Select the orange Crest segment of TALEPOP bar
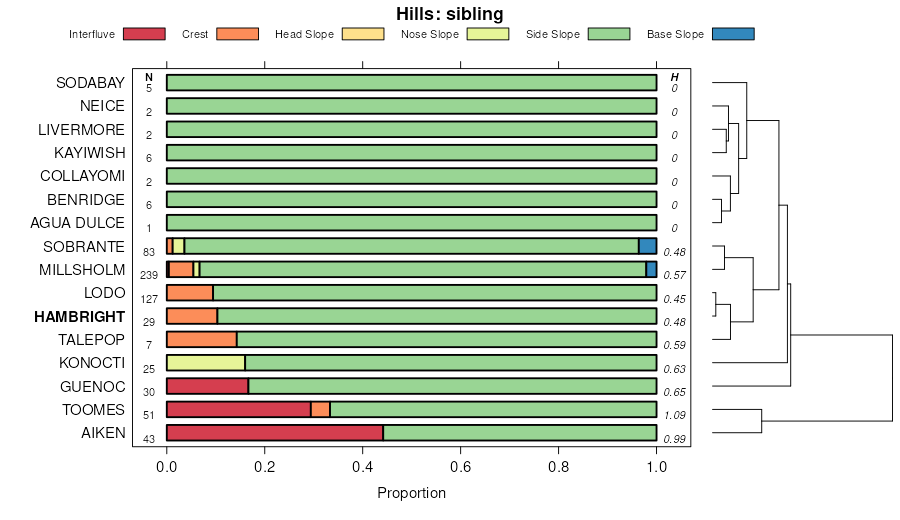This screenshot has width=900, height=520. (x=201, y=339)
